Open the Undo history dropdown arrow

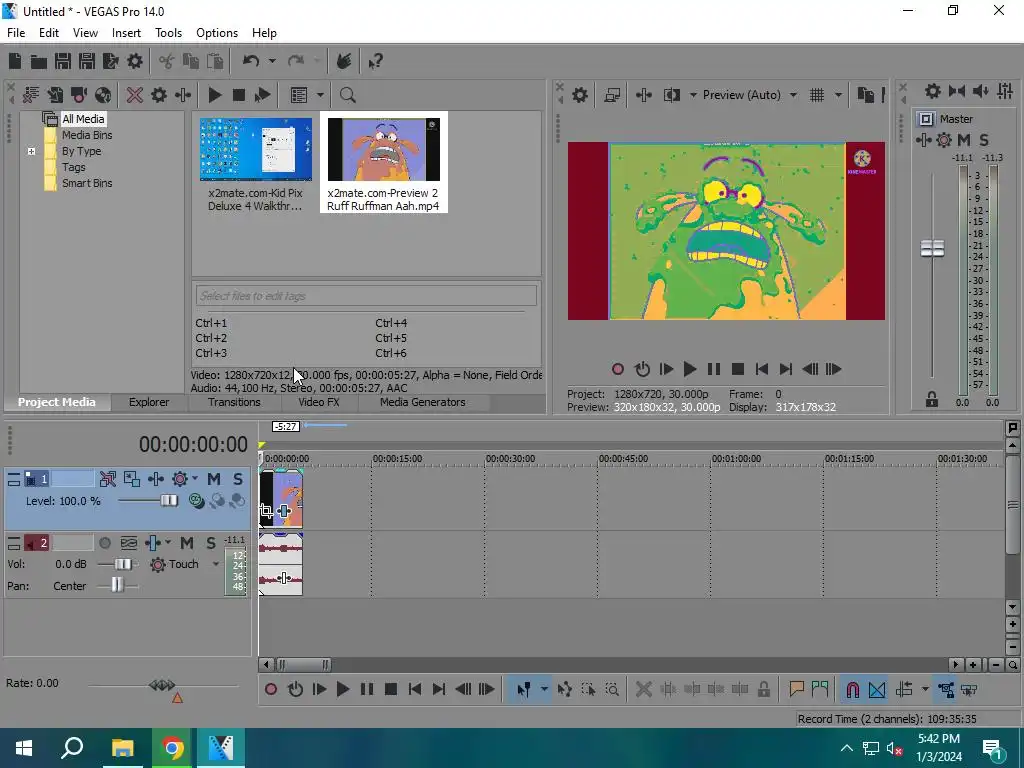click(272, 61)
